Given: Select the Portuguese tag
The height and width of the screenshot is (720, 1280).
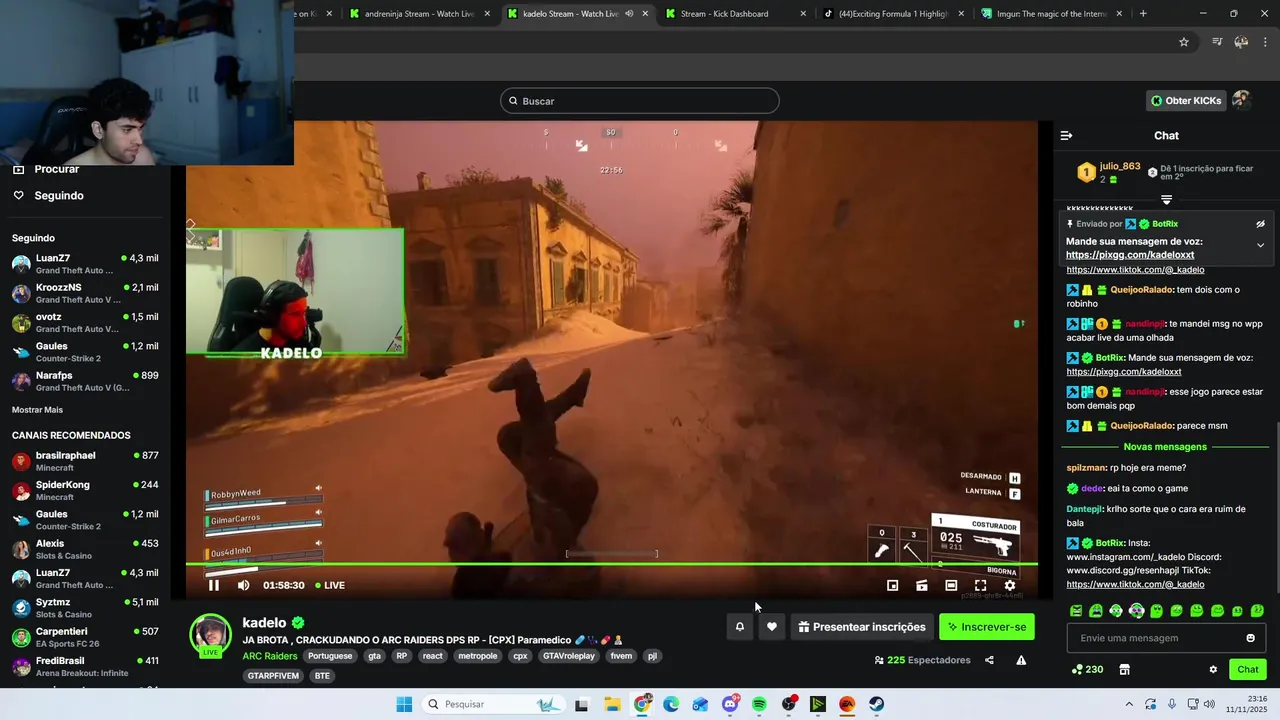Looking at the screenshot, I should pyautogui.click(x=330, y=656).
